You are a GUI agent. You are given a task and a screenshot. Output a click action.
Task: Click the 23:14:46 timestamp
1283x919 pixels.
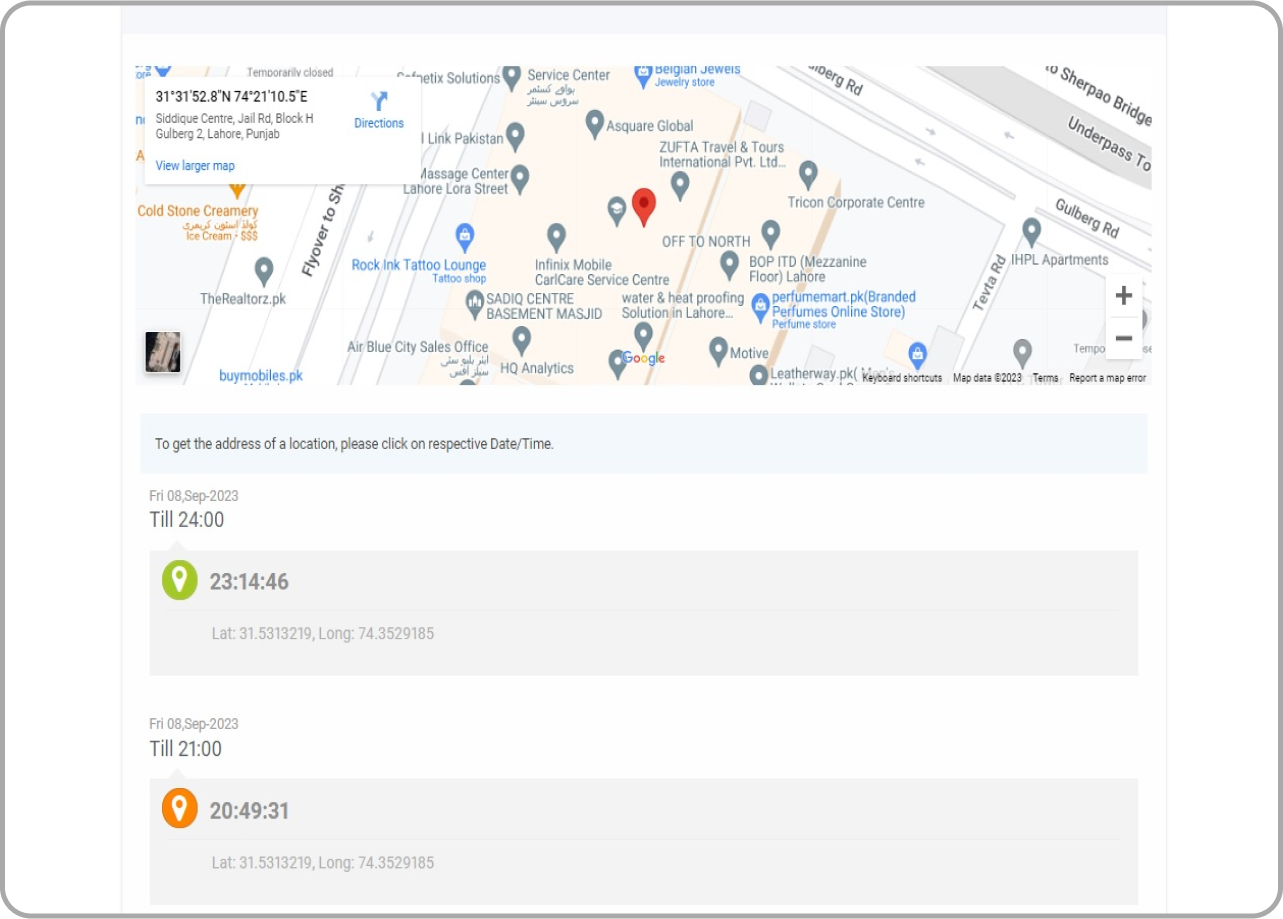(x=249, y=582)
